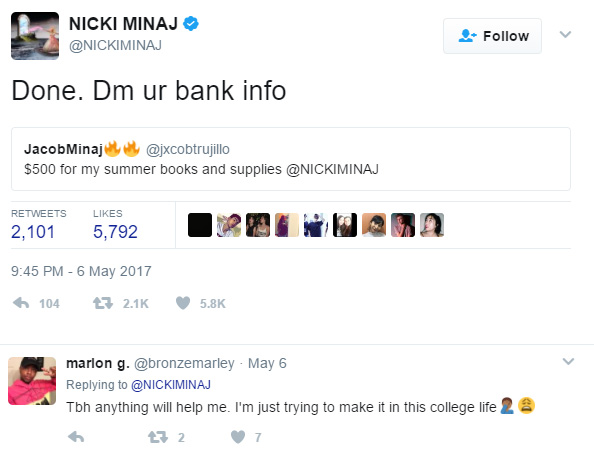Retweet Nicki Minaj's tweet via retweet icon
This screenshot has width=594, height=455.
[103, 303]
